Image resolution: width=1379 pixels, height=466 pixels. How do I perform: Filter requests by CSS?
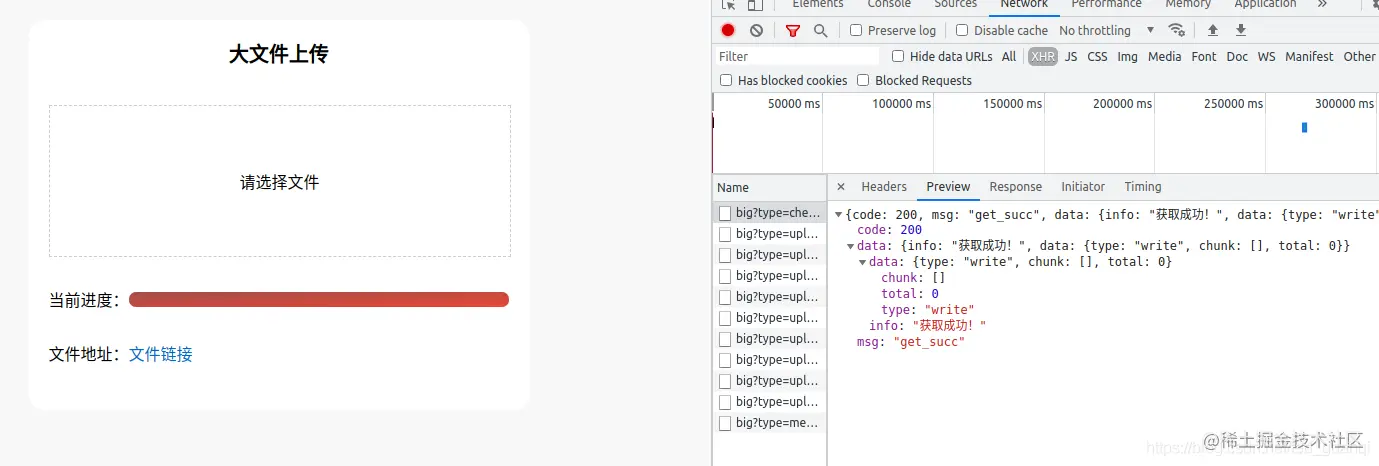click(1098, 57)
